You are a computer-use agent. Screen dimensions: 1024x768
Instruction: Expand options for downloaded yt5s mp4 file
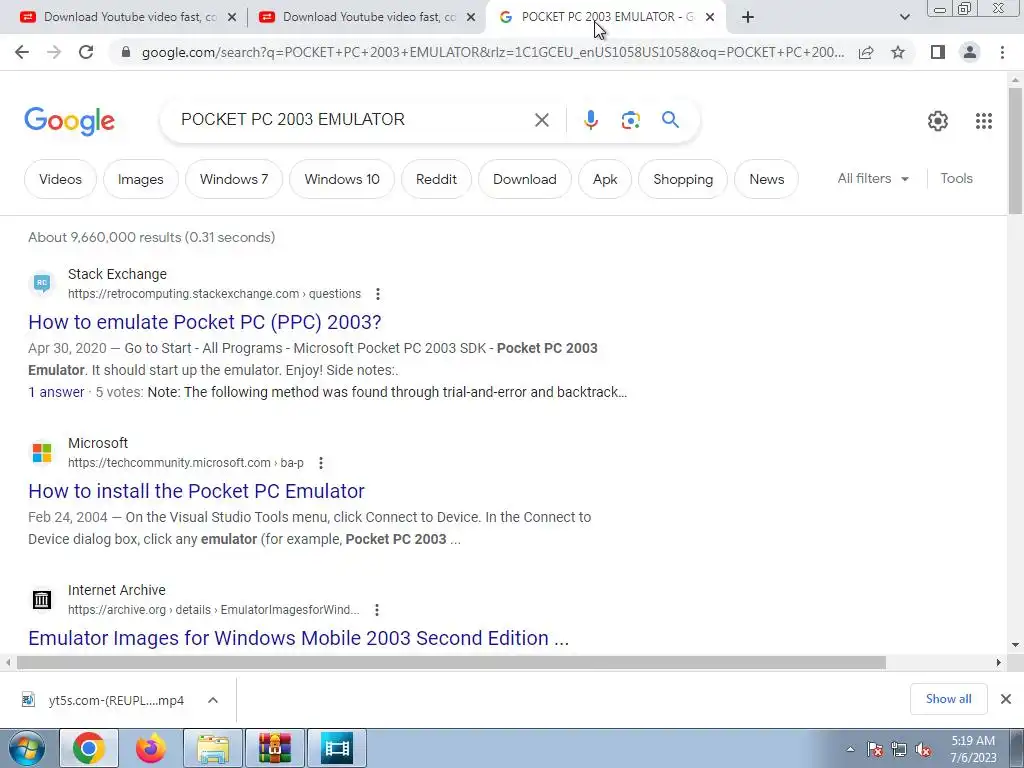click(213, 700)
